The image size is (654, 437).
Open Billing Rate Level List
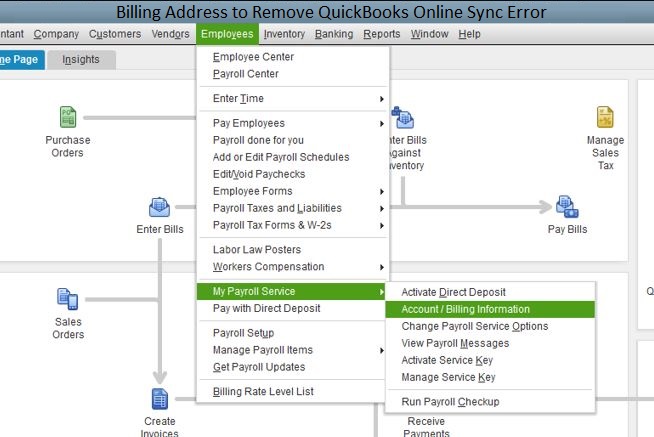tap(291, 392)
